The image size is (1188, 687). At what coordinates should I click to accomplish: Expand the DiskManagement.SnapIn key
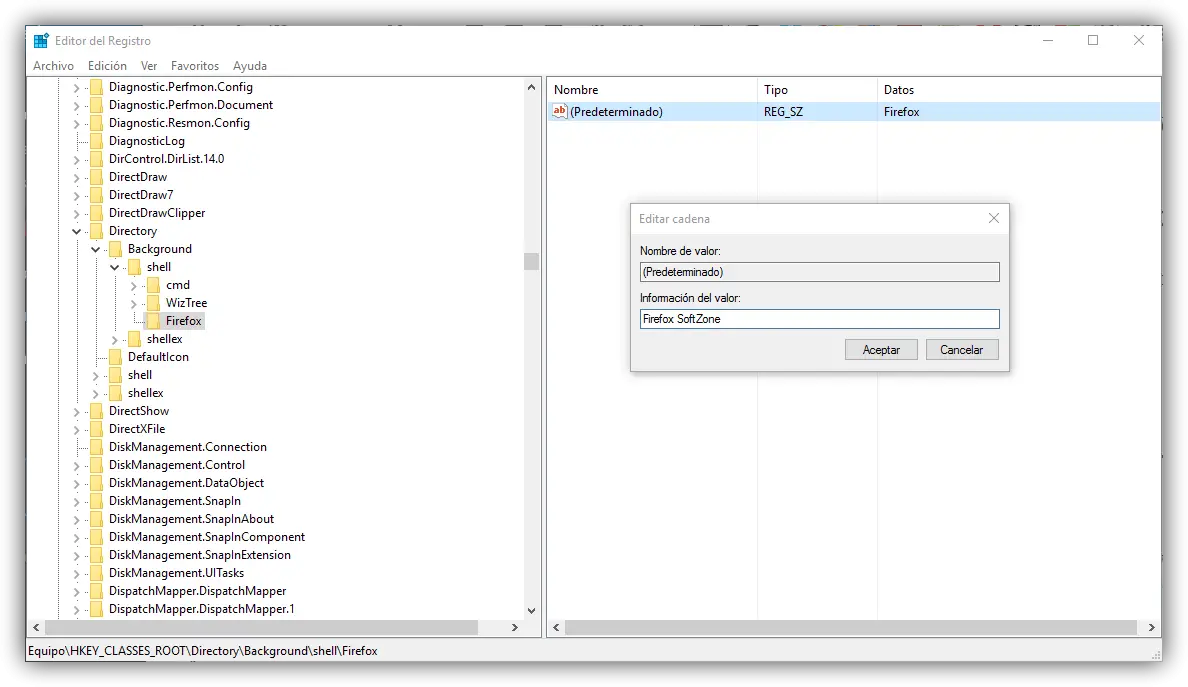click(77, 501)
